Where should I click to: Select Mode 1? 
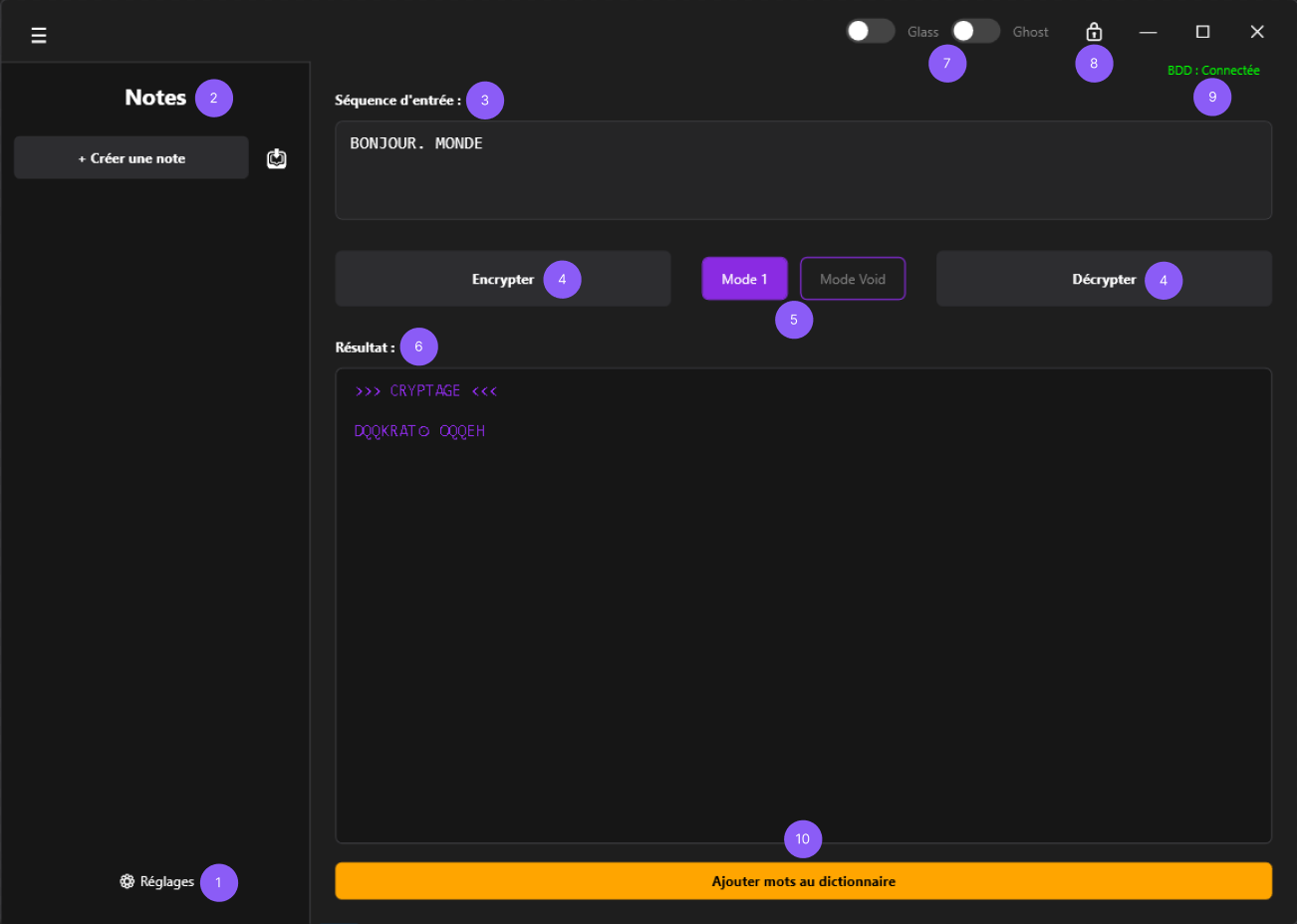[745, 279]
